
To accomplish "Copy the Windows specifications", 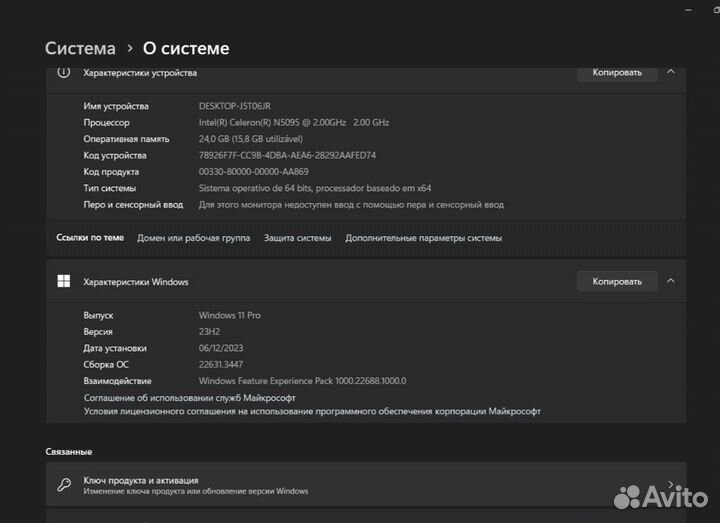I will coord(617,281).
